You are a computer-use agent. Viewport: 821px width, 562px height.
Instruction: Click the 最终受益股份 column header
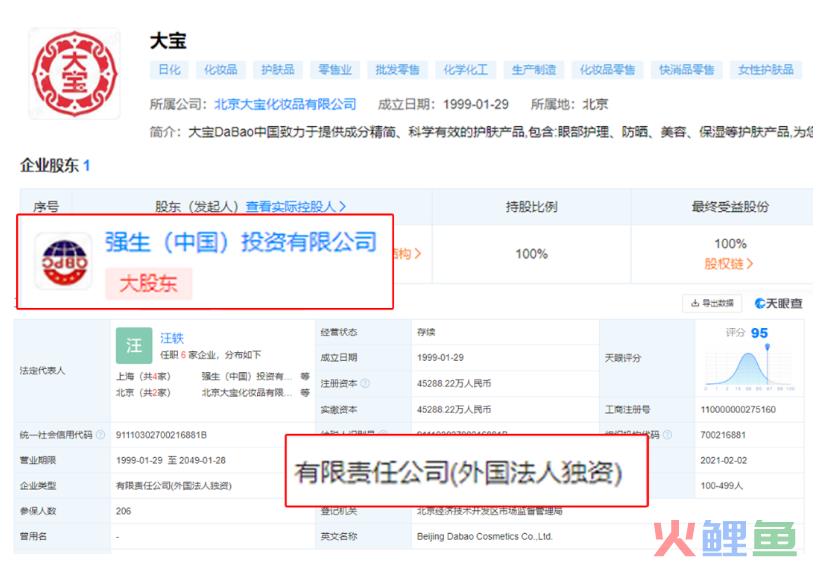tap(730, 206)
